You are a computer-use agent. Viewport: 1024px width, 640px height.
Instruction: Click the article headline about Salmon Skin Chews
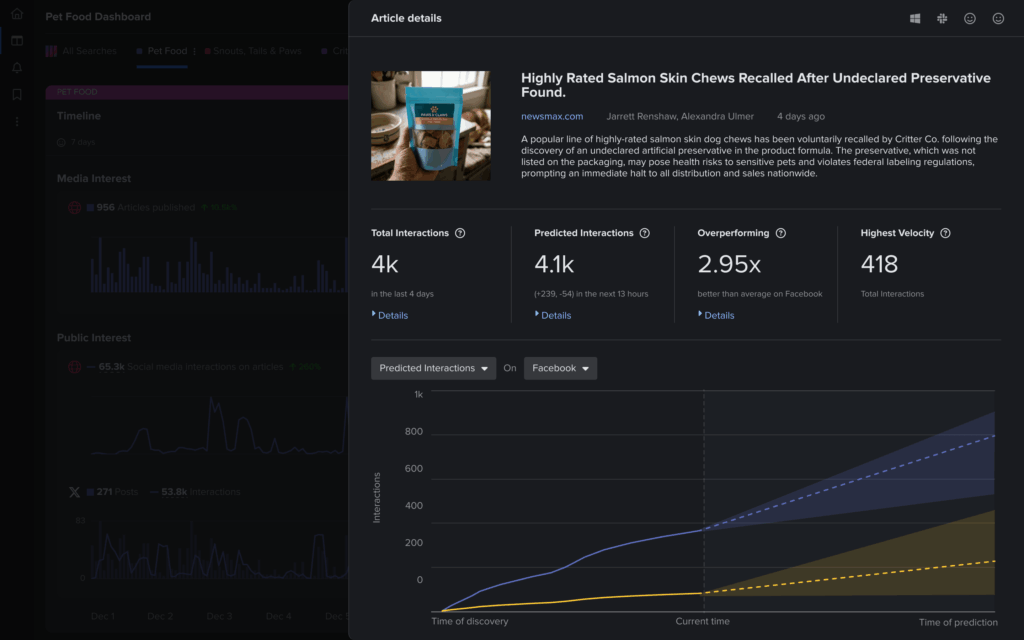[756, 85]
